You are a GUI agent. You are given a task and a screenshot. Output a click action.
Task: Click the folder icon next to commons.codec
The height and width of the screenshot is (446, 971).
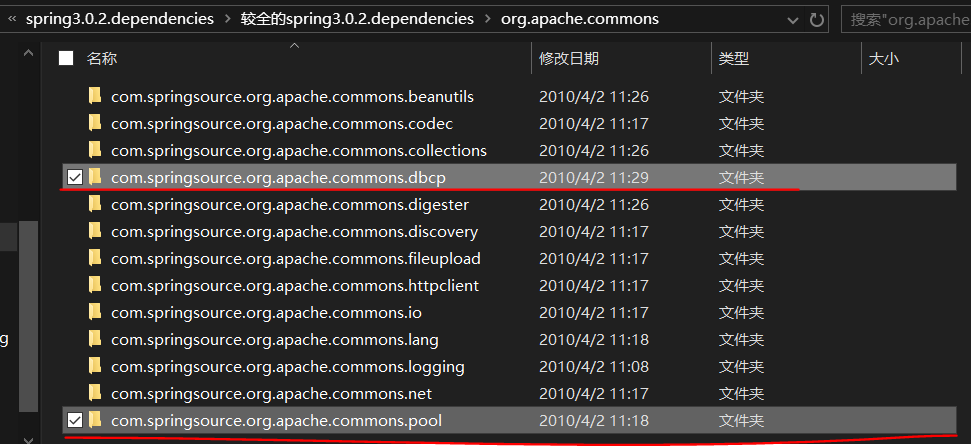[95, 123]
